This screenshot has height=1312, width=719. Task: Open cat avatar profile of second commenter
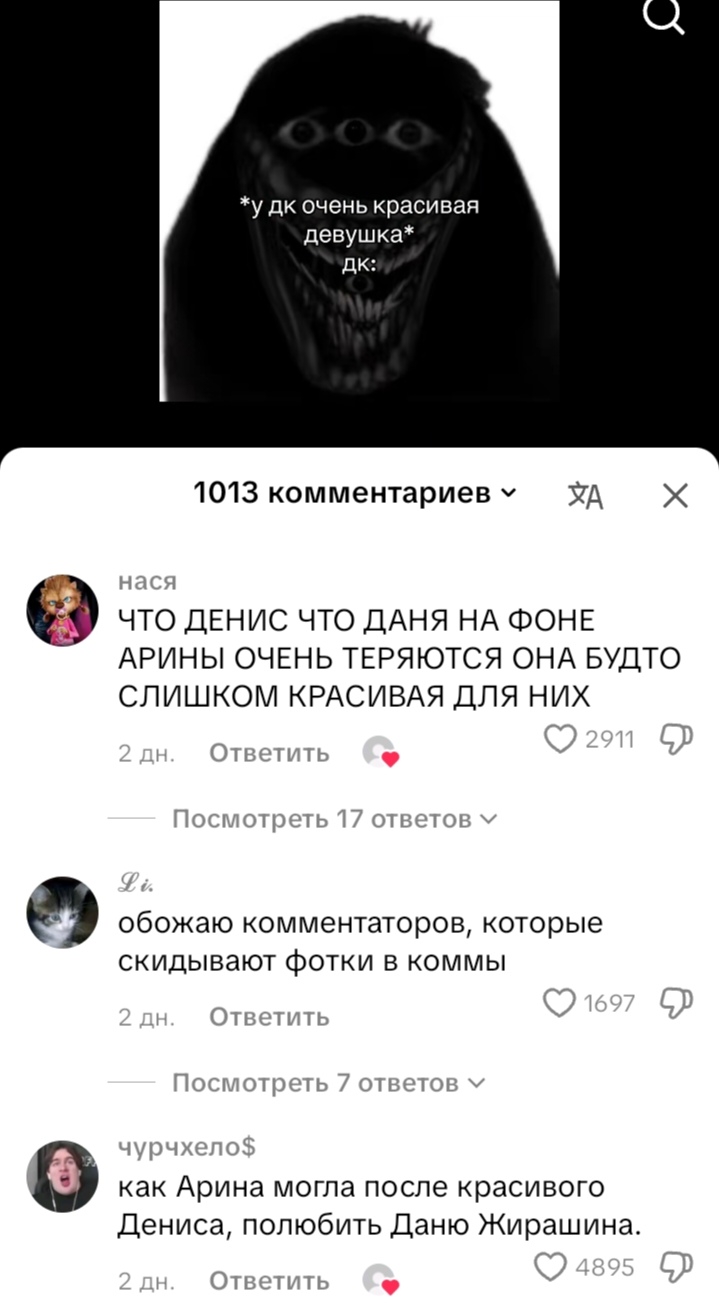point(62,912)
